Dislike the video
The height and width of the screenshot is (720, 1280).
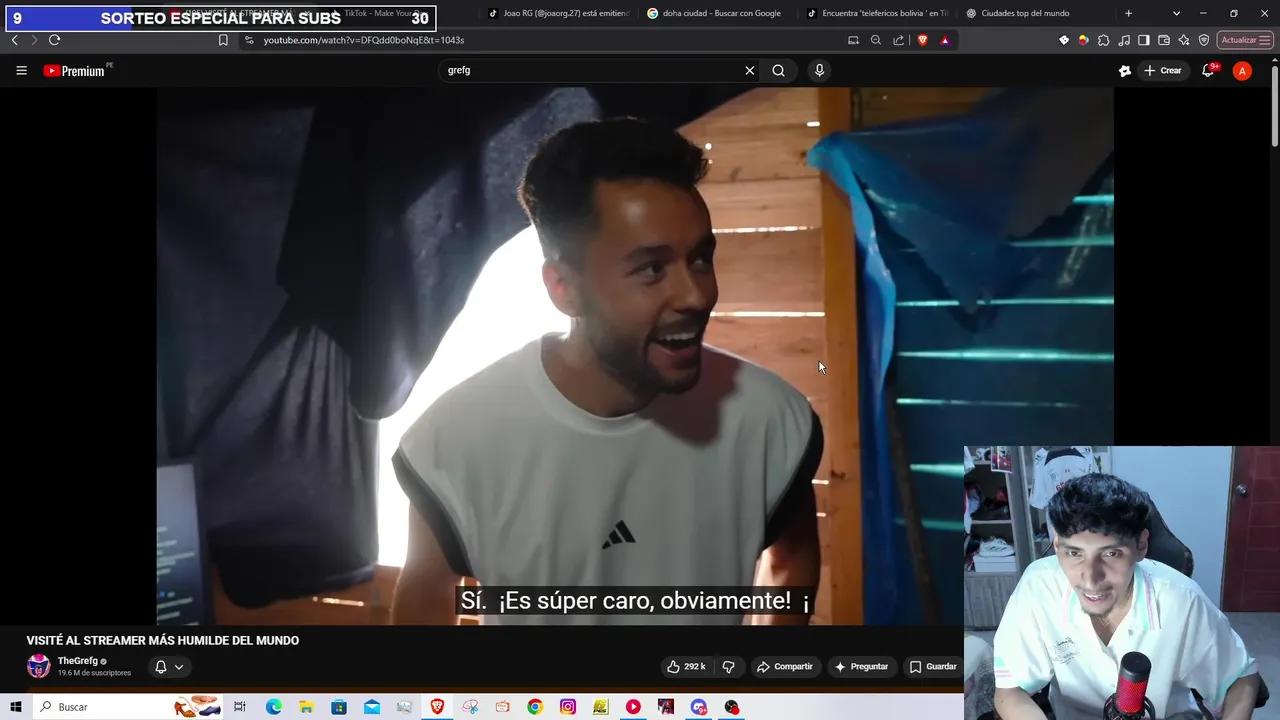point(729,667)
